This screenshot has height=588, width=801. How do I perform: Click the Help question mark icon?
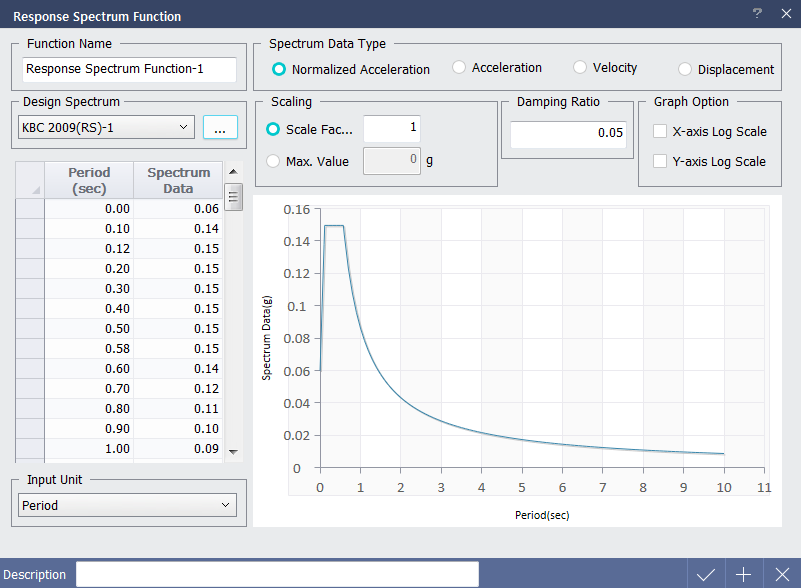(757, 14)
